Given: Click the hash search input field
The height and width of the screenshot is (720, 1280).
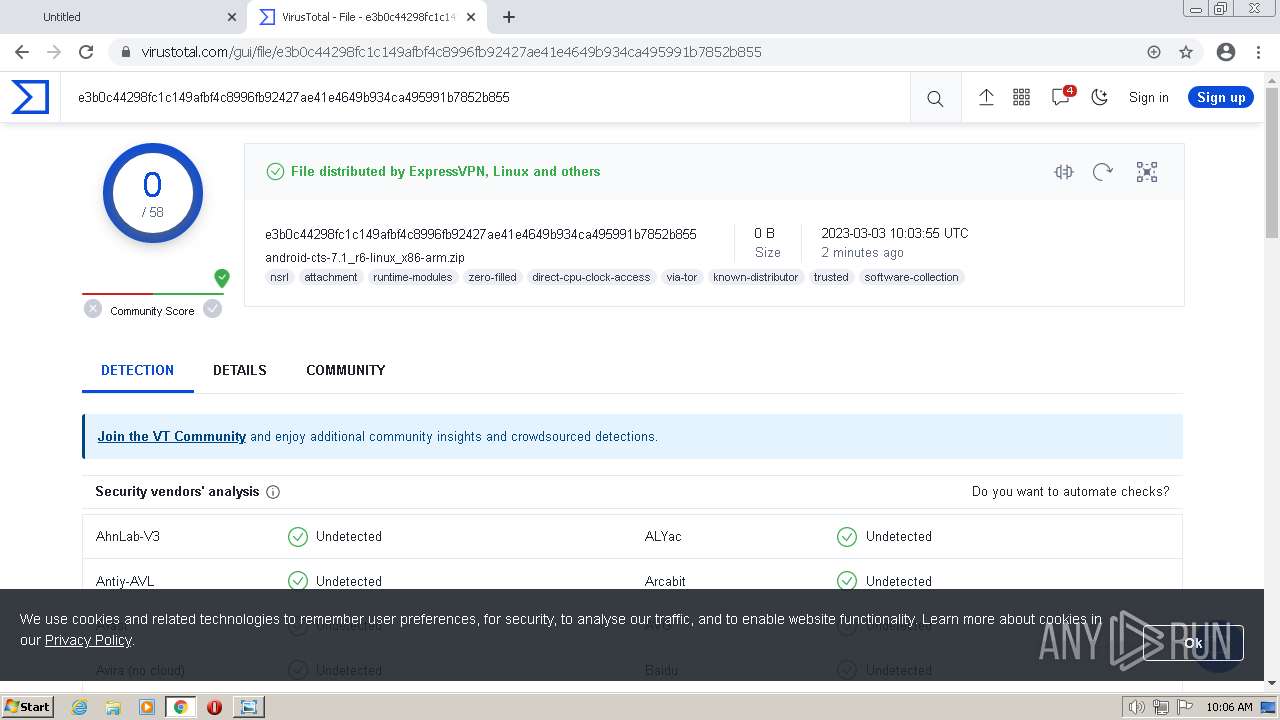Looking at the screenshot, I should [x=485, y=97].
